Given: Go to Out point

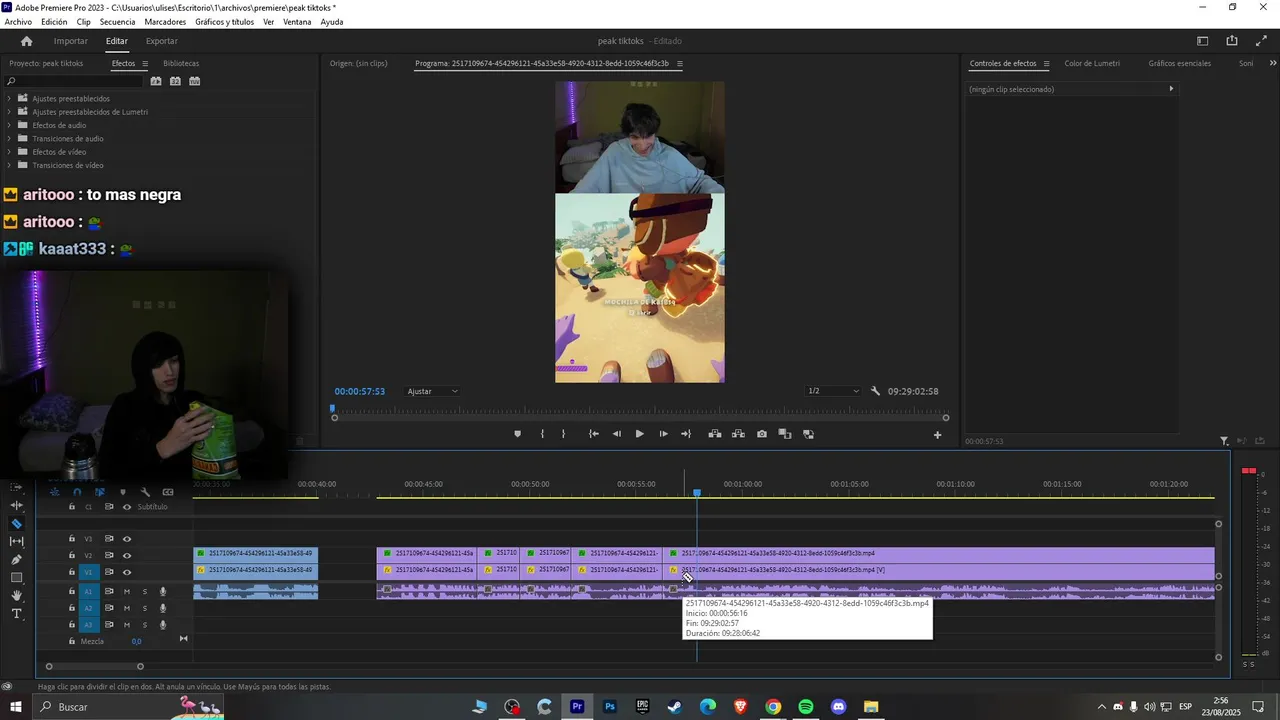Looking at the screenshot, I should [686, 434].
